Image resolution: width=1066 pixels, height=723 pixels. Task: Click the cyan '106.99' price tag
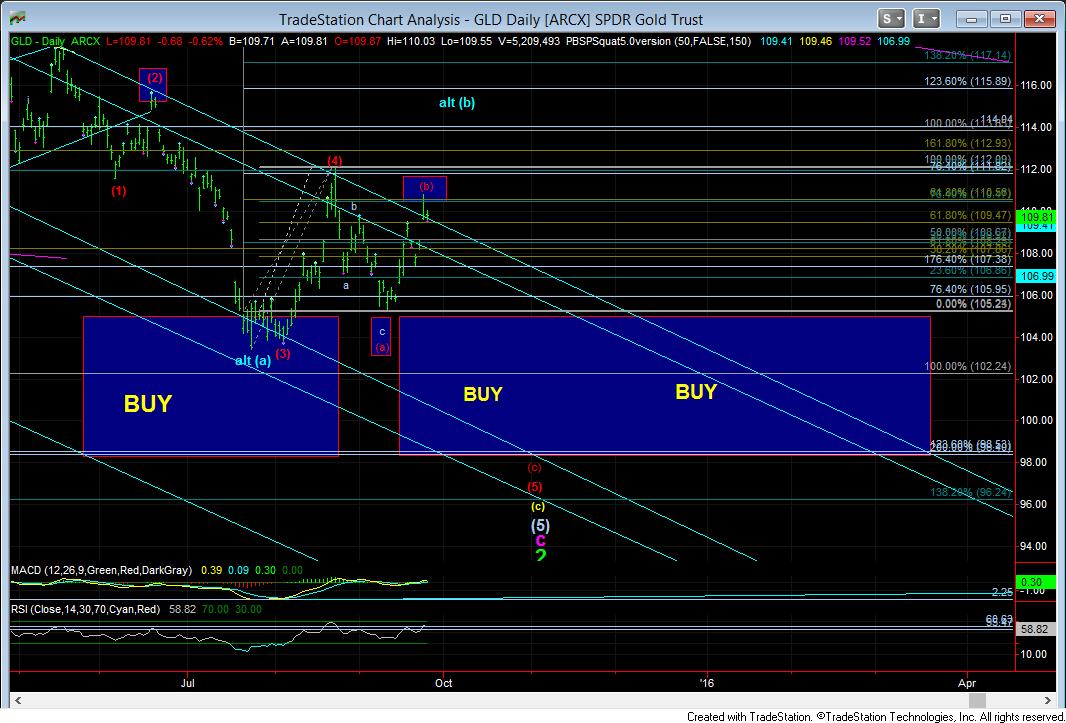pos(1035,275)
